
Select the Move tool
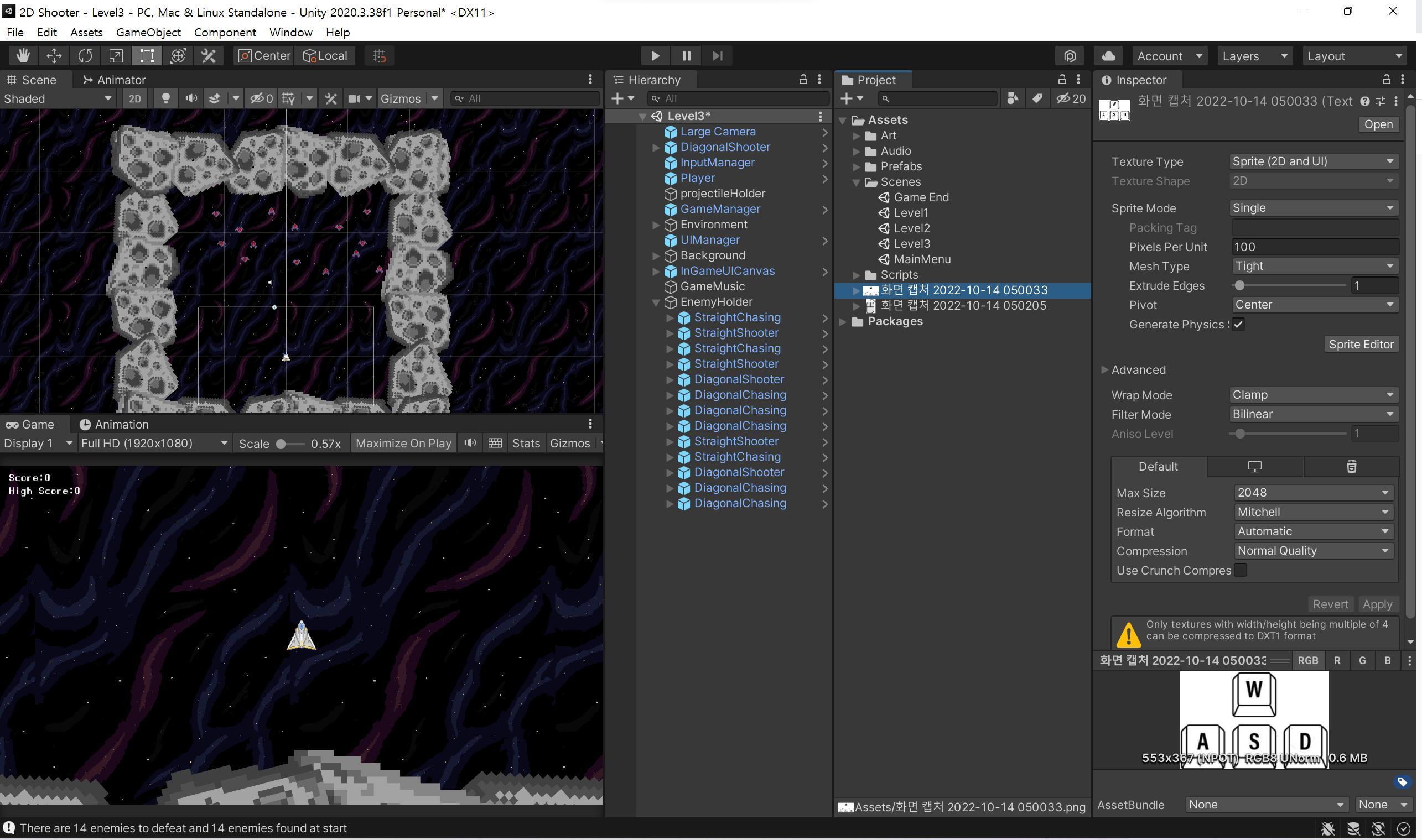(x=54, y=55)
